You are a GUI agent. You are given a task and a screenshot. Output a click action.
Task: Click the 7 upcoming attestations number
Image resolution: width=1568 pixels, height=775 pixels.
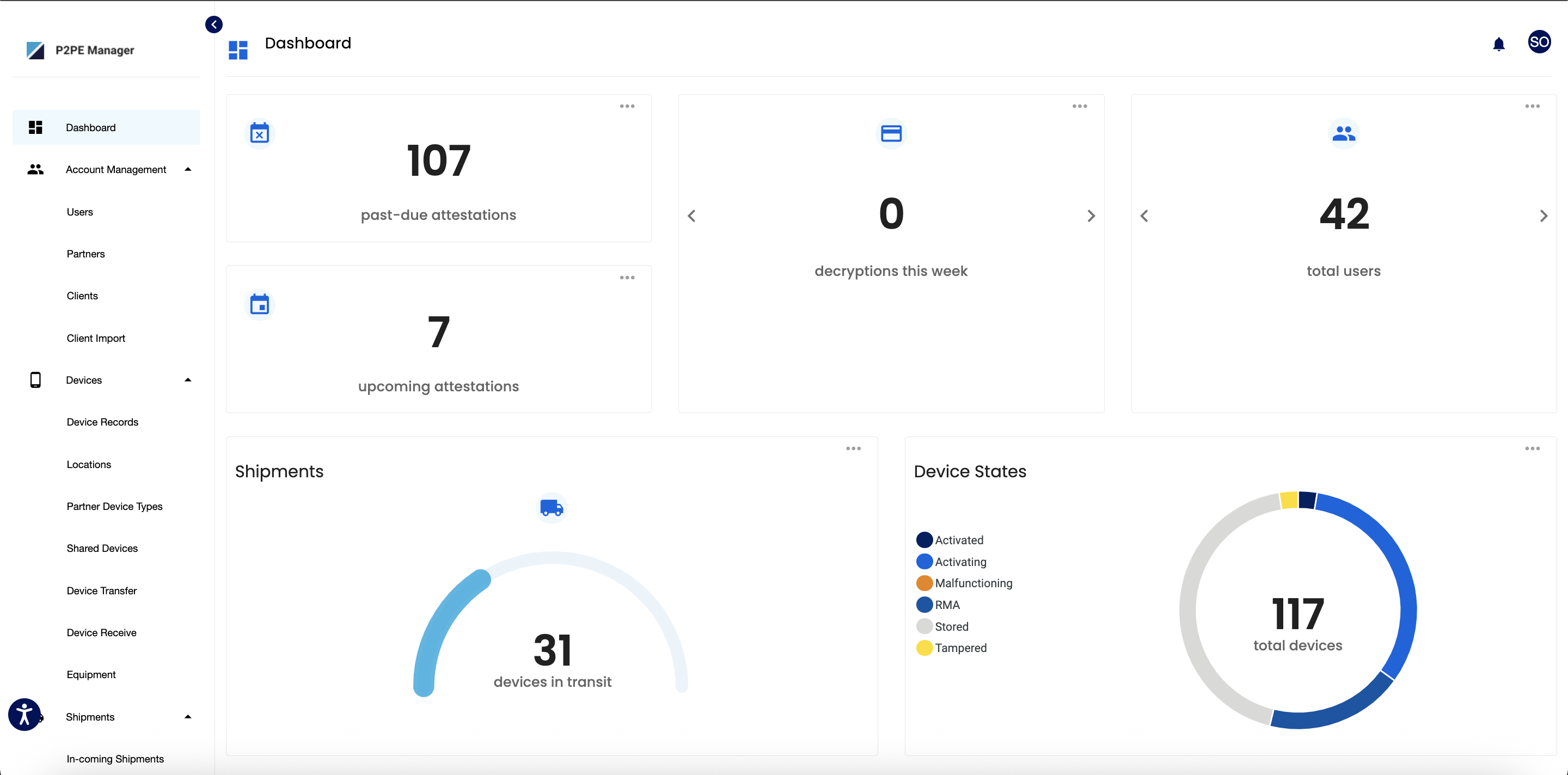click(x=438, y=332)
